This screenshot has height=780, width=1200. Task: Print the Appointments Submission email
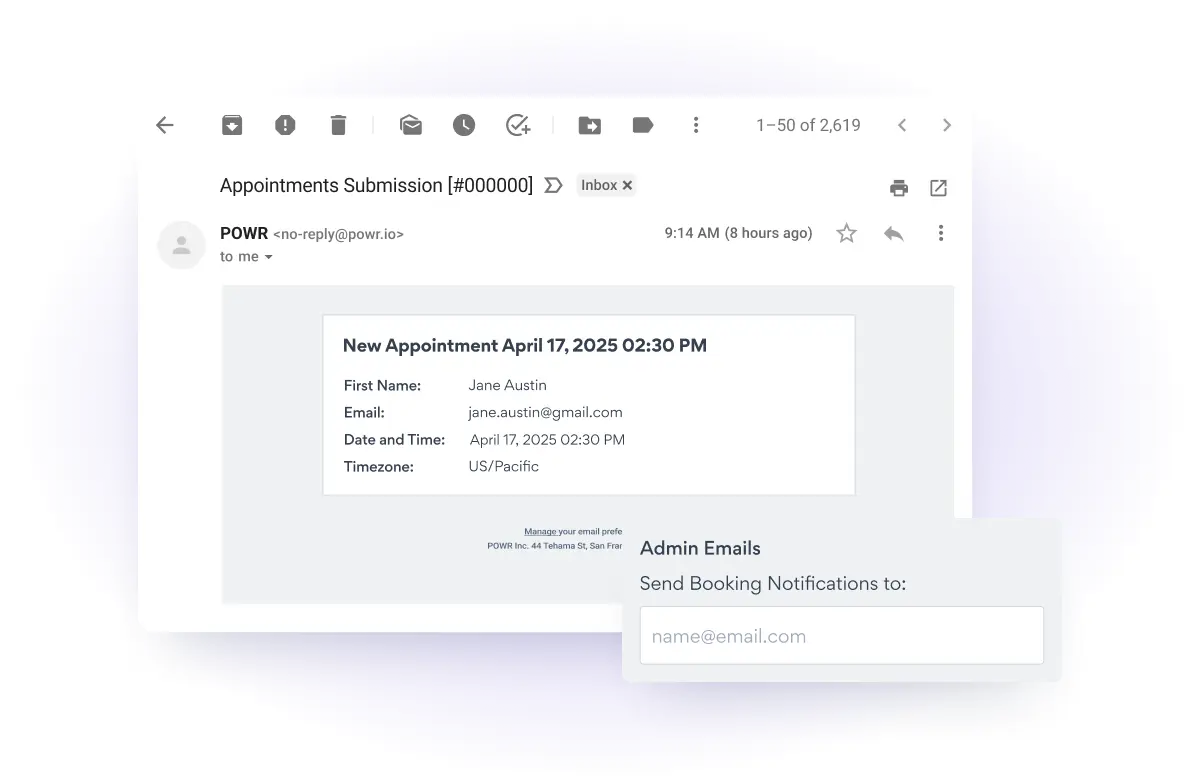click(899, 188)
